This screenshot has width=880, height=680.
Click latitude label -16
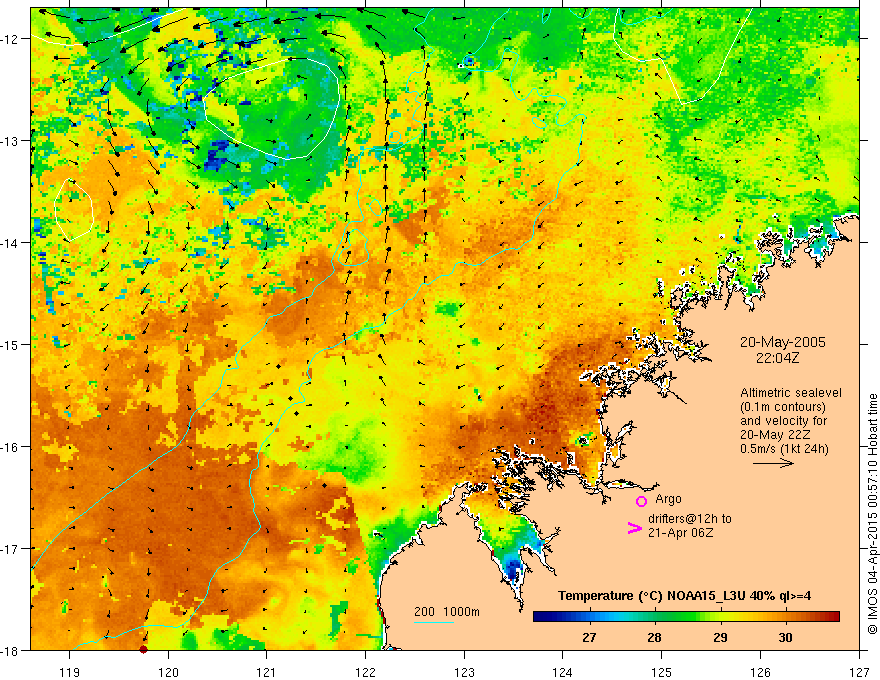(9, 447)
